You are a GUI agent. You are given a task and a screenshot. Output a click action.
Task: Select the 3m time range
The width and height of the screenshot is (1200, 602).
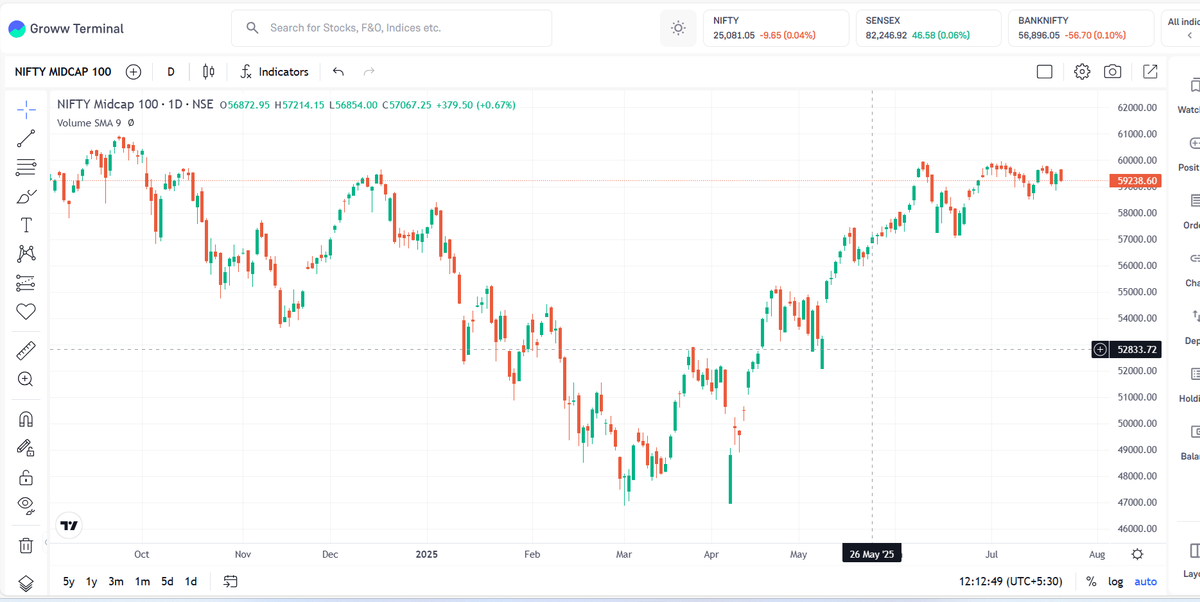pos(116,581)
